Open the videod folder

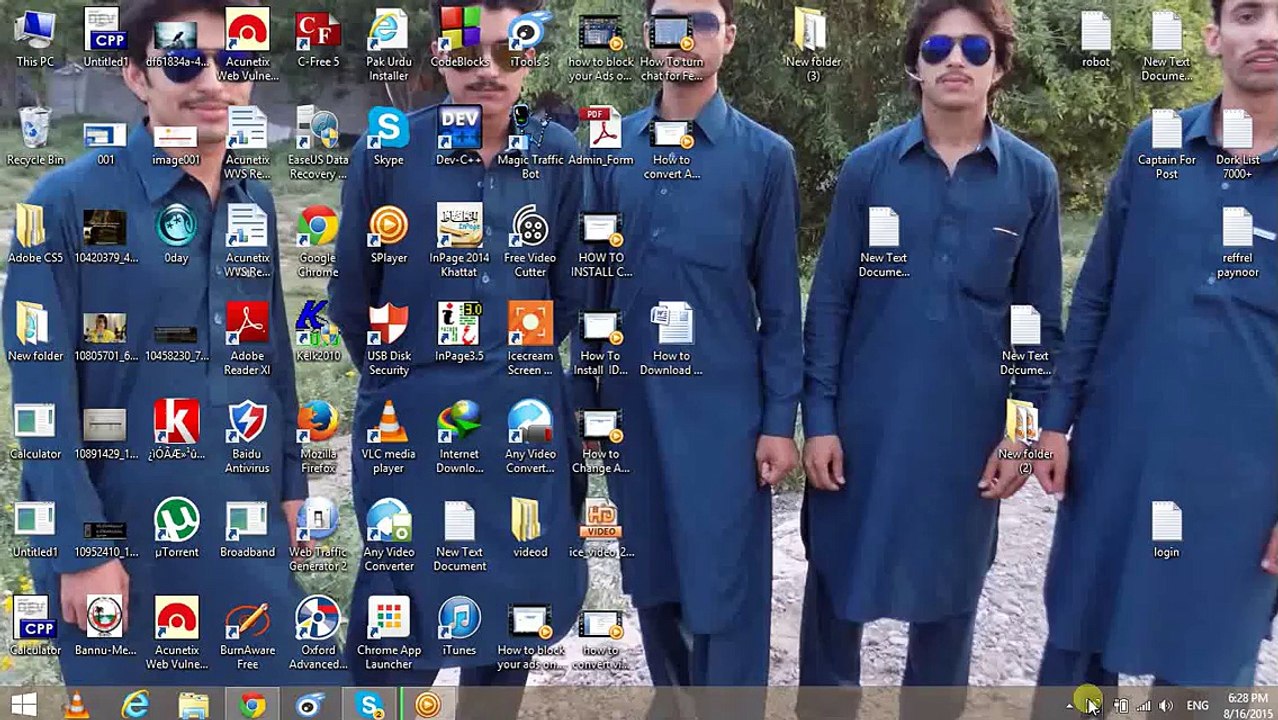(x=530, y=530)
